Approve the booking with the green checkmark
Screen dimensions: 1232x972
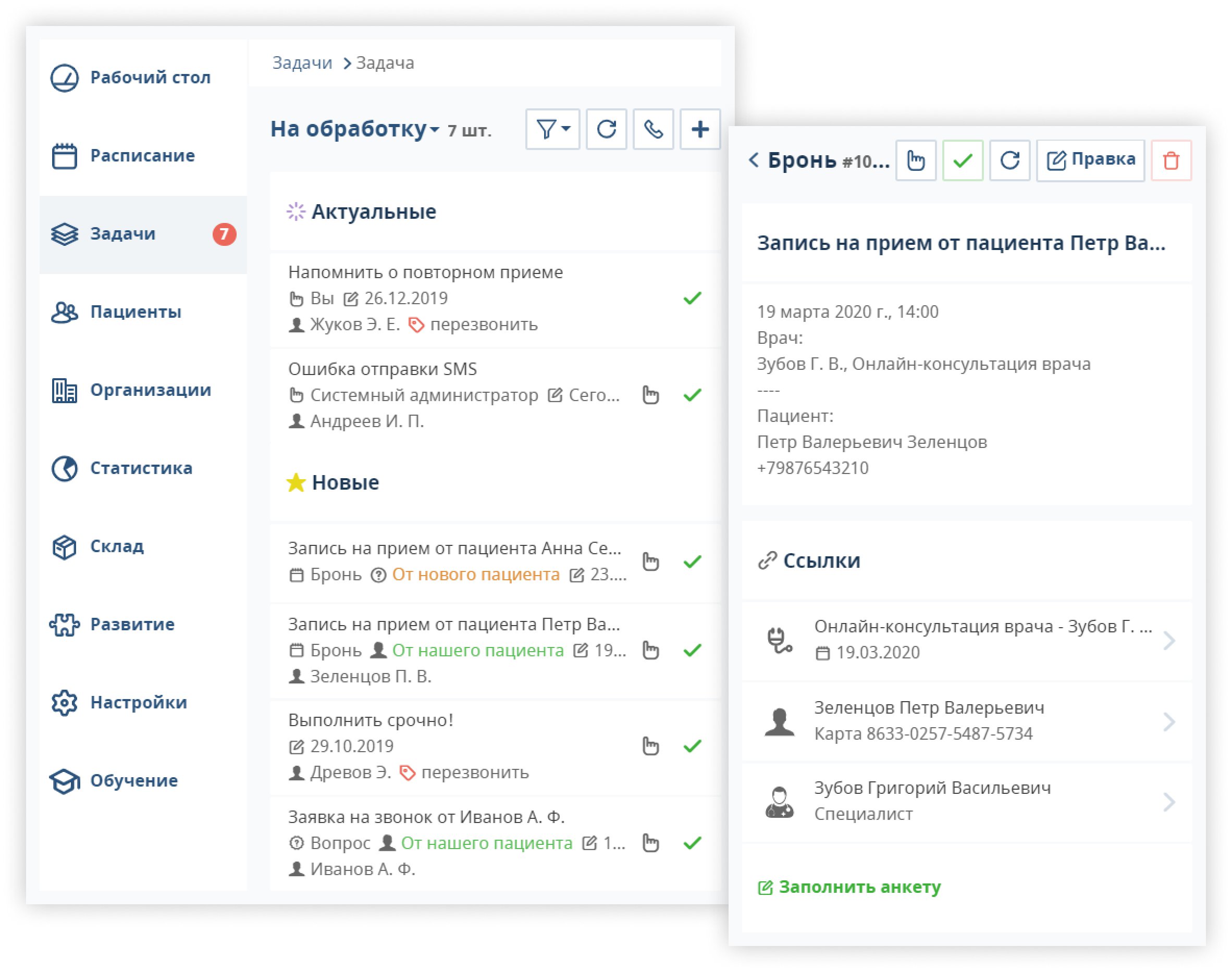coord(962,161)
